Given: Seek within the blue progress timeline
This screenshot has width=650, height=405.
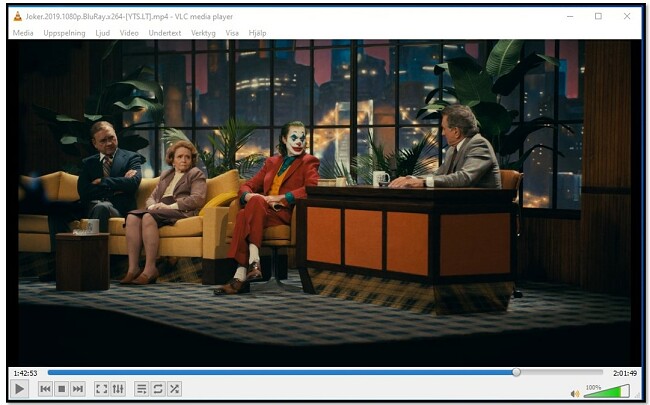Looking at the screenshot, I should pos(325,372).
